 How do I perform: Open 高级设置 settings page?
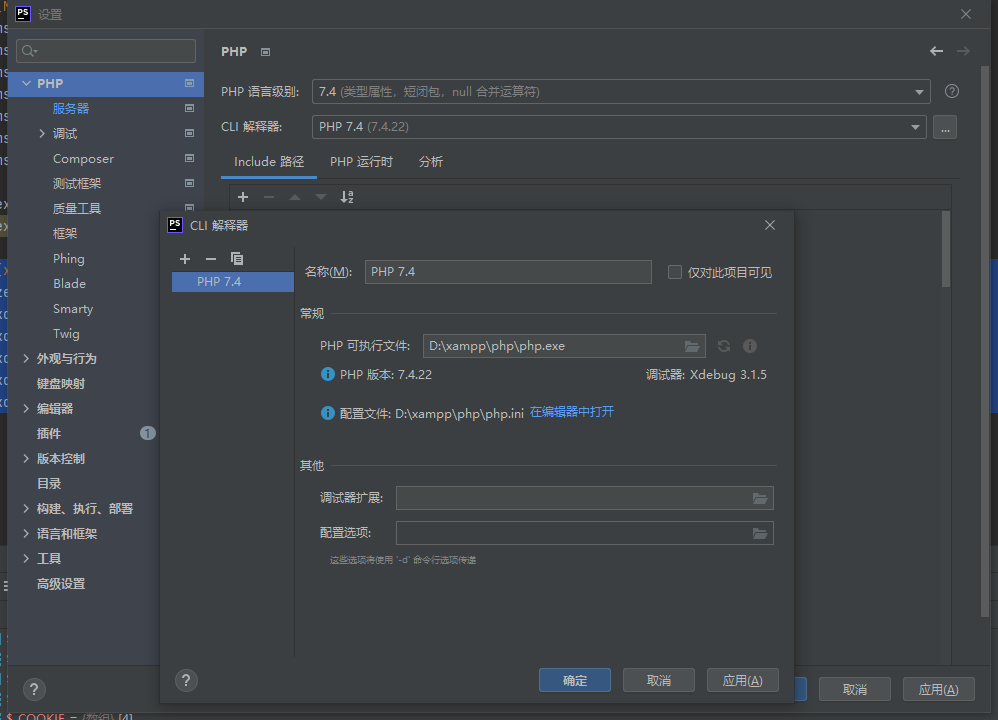coord(61,584)
